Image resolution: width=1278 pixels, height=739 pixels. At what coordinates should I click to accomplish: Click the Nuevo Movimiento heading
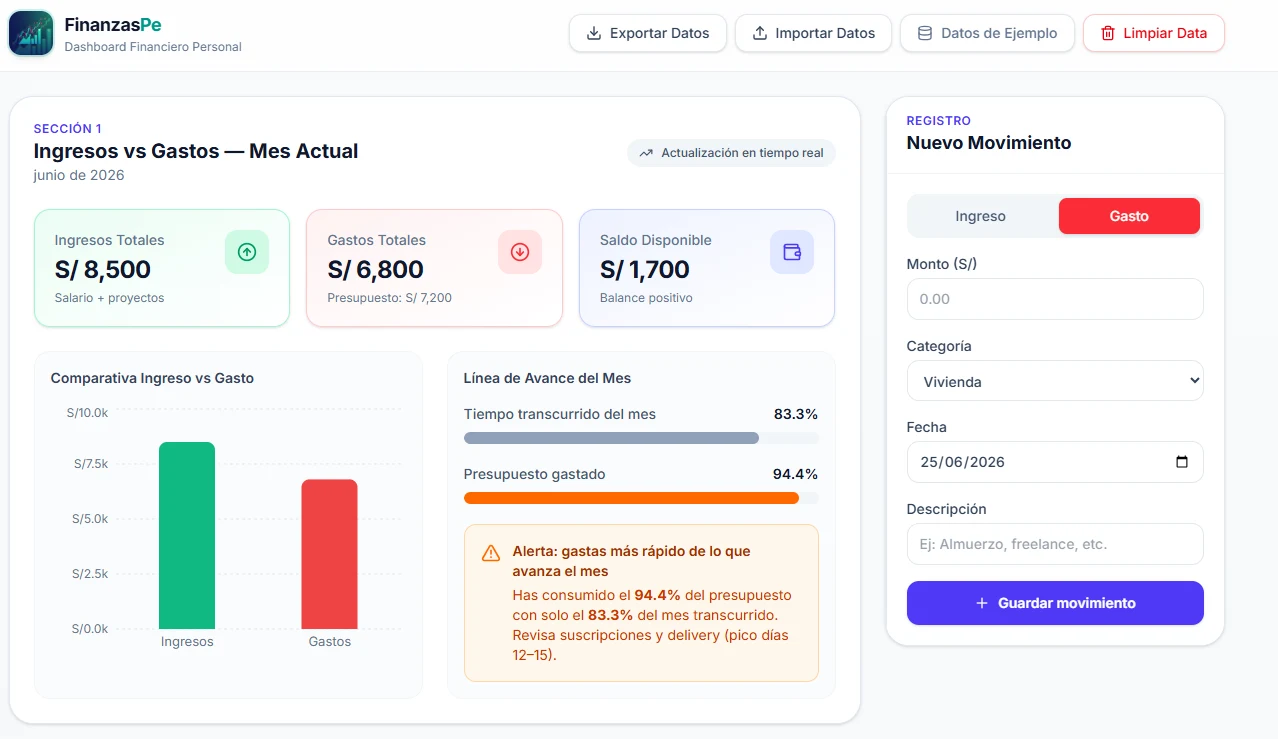pyautogui.click(x=989, y=143)
